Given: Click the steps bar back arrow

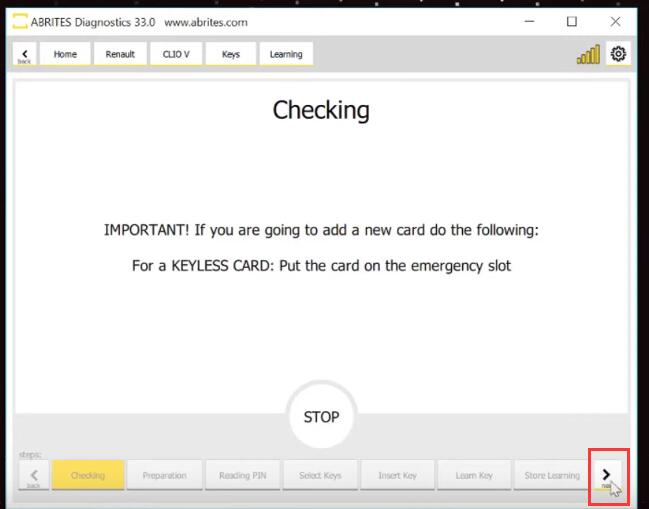Looking at the screenshot, I should pos(33,475).
